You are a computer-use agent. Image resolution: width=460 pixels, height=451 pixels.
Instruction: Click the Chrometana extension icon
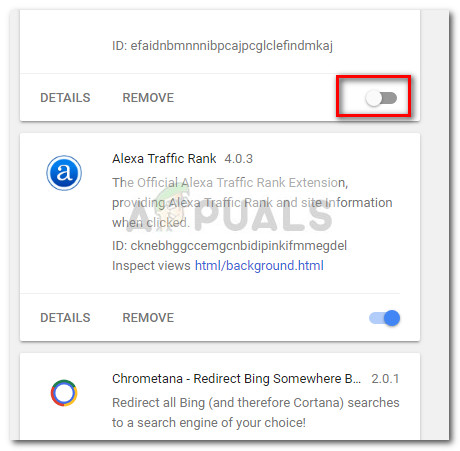coord(64,393)
